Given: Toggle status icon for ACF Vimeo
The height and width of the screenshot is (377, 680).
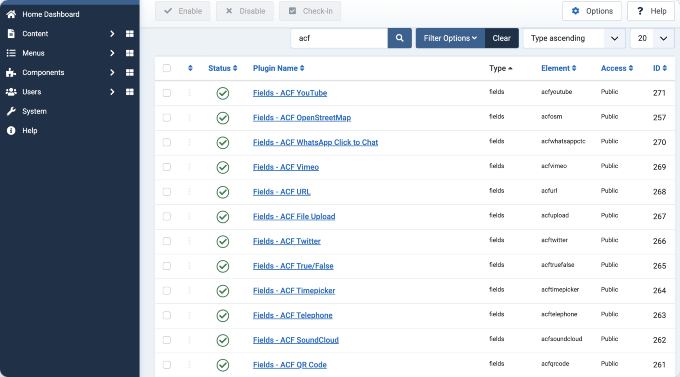Looking at the screenshot, I should [x=223, y=167].
